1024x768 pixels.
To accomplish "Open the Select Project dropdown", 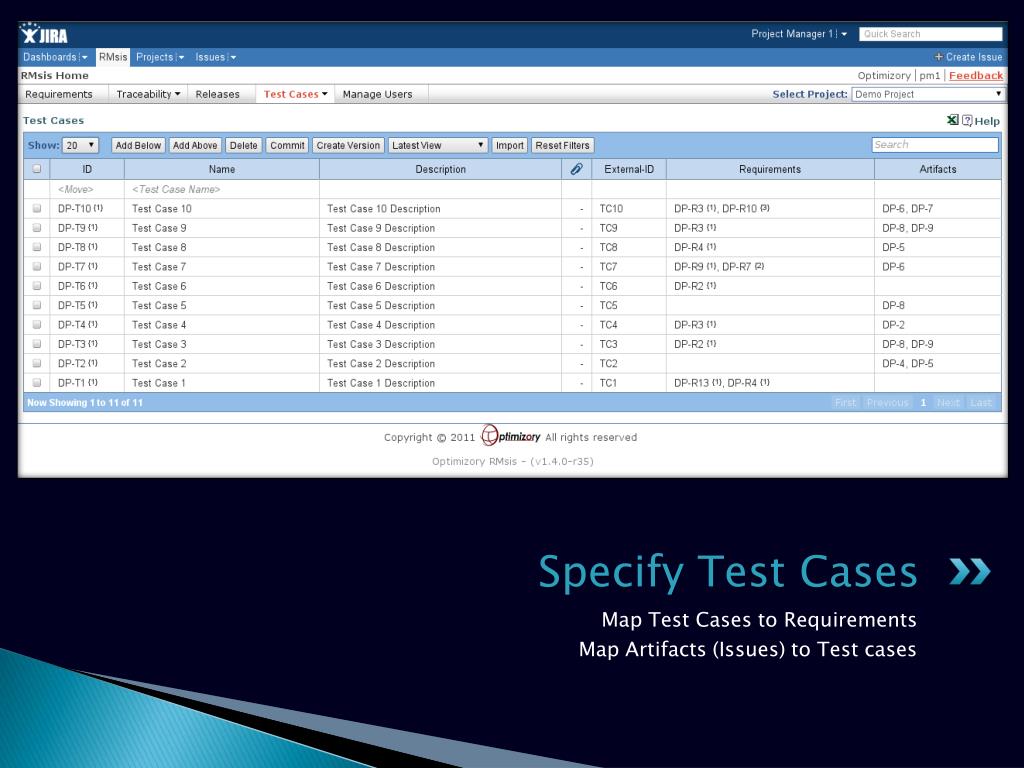I will pos(927,94).
